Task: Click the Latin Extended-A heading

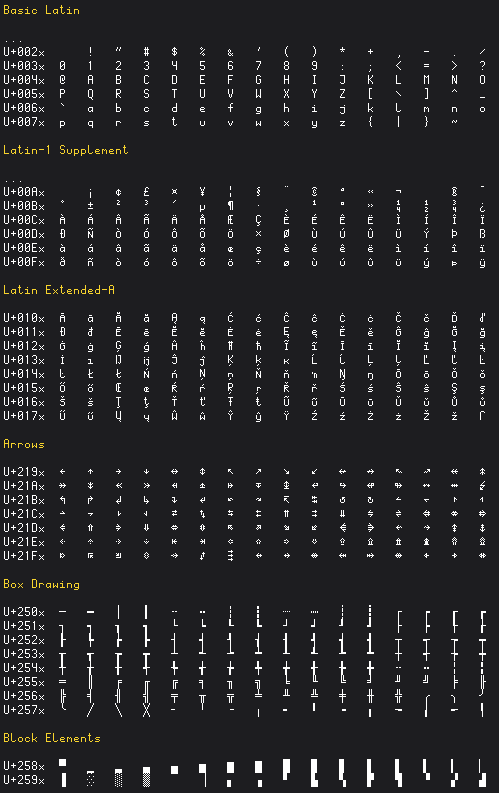Action: 59,290
